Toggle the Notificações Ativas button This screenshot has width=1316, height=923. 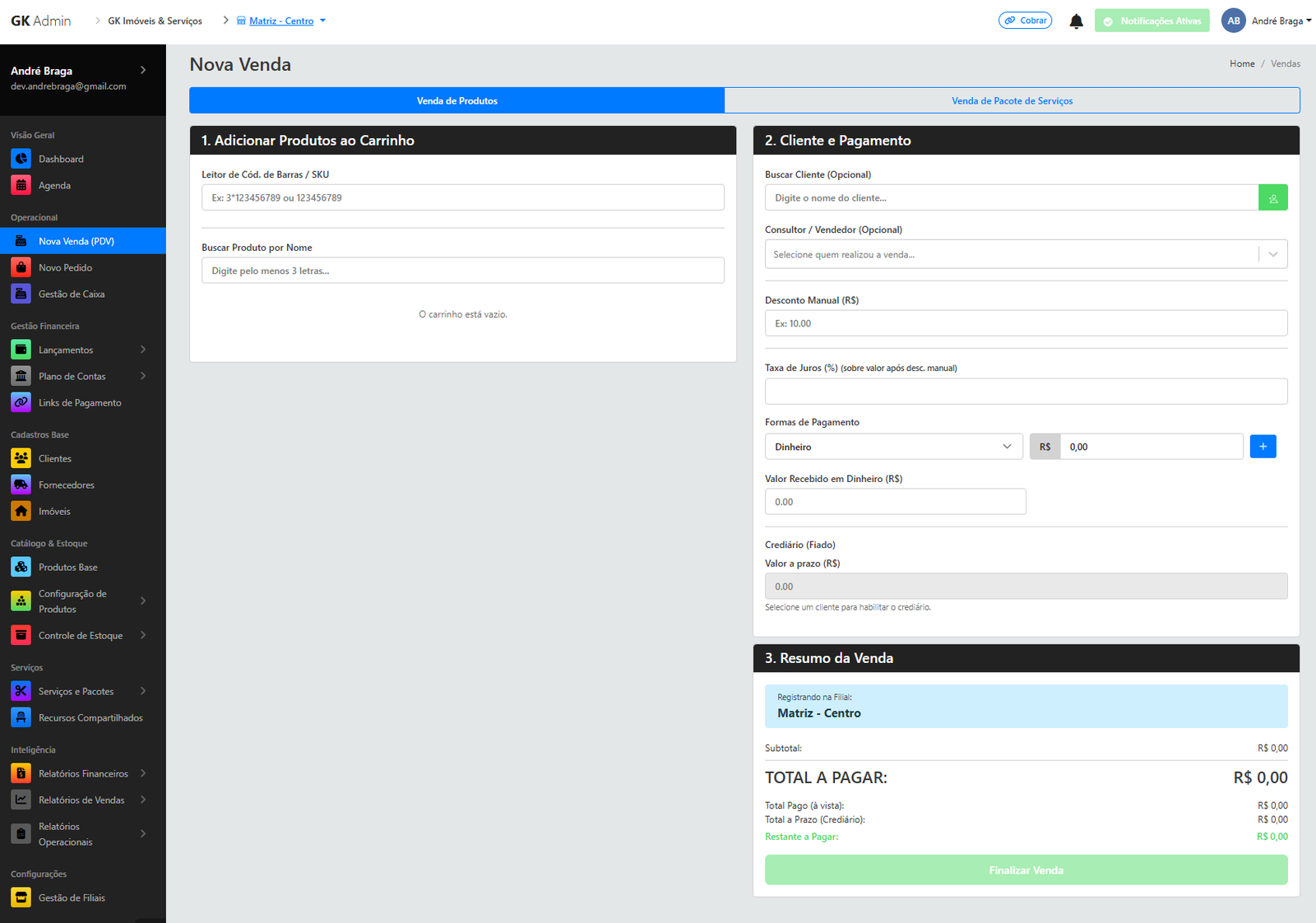coord(1151,21)
